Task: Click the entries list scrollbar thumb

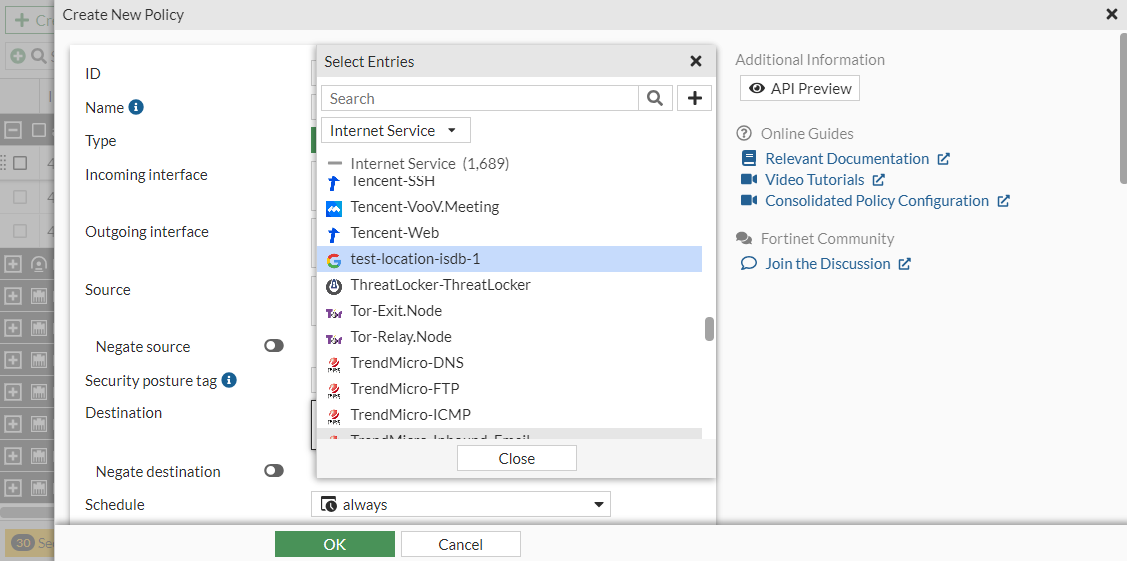Action: [x=709, y=329]
